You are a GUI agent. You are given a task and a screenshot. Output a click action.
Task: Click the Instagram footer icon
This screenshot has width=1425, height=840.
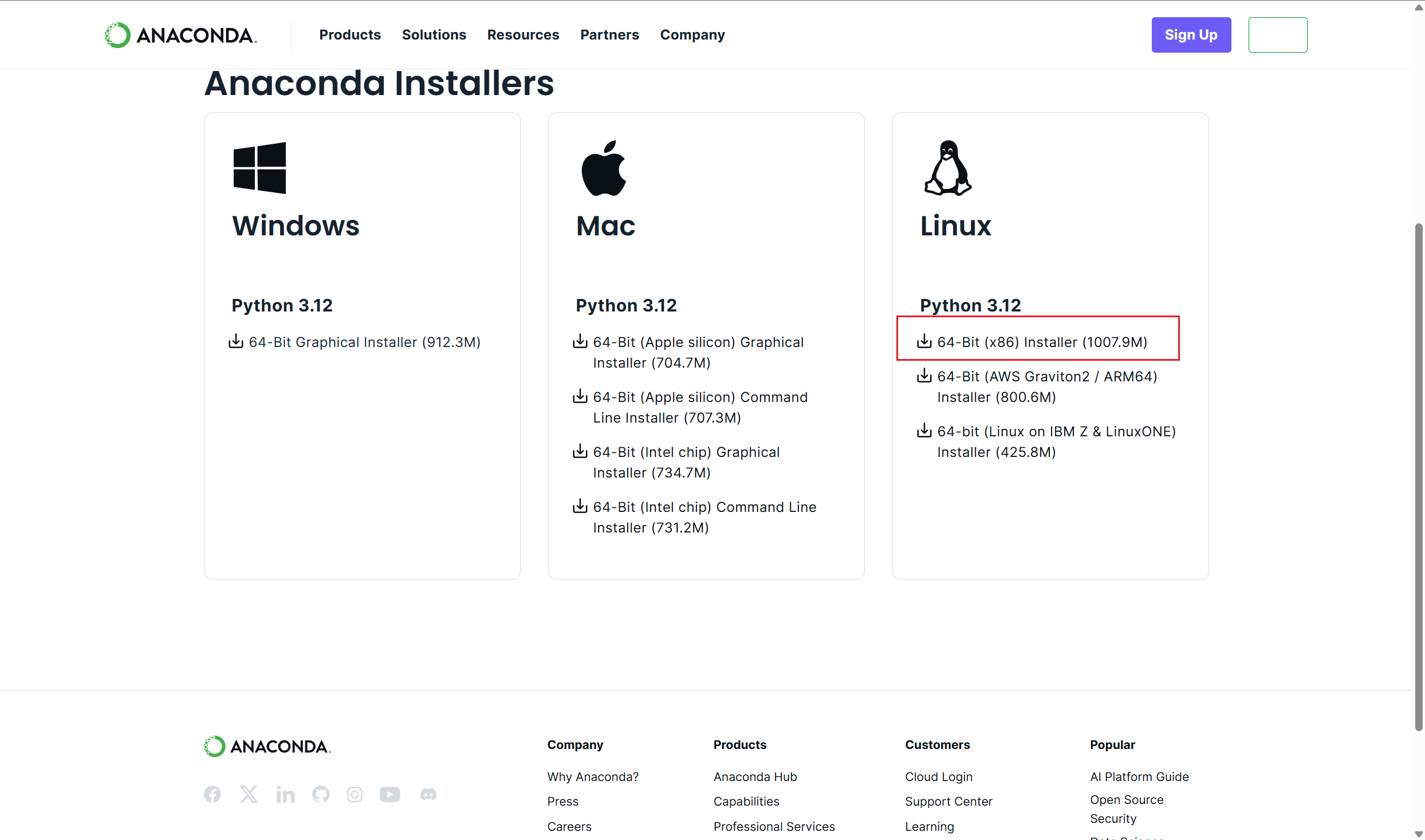coord(355,794)
